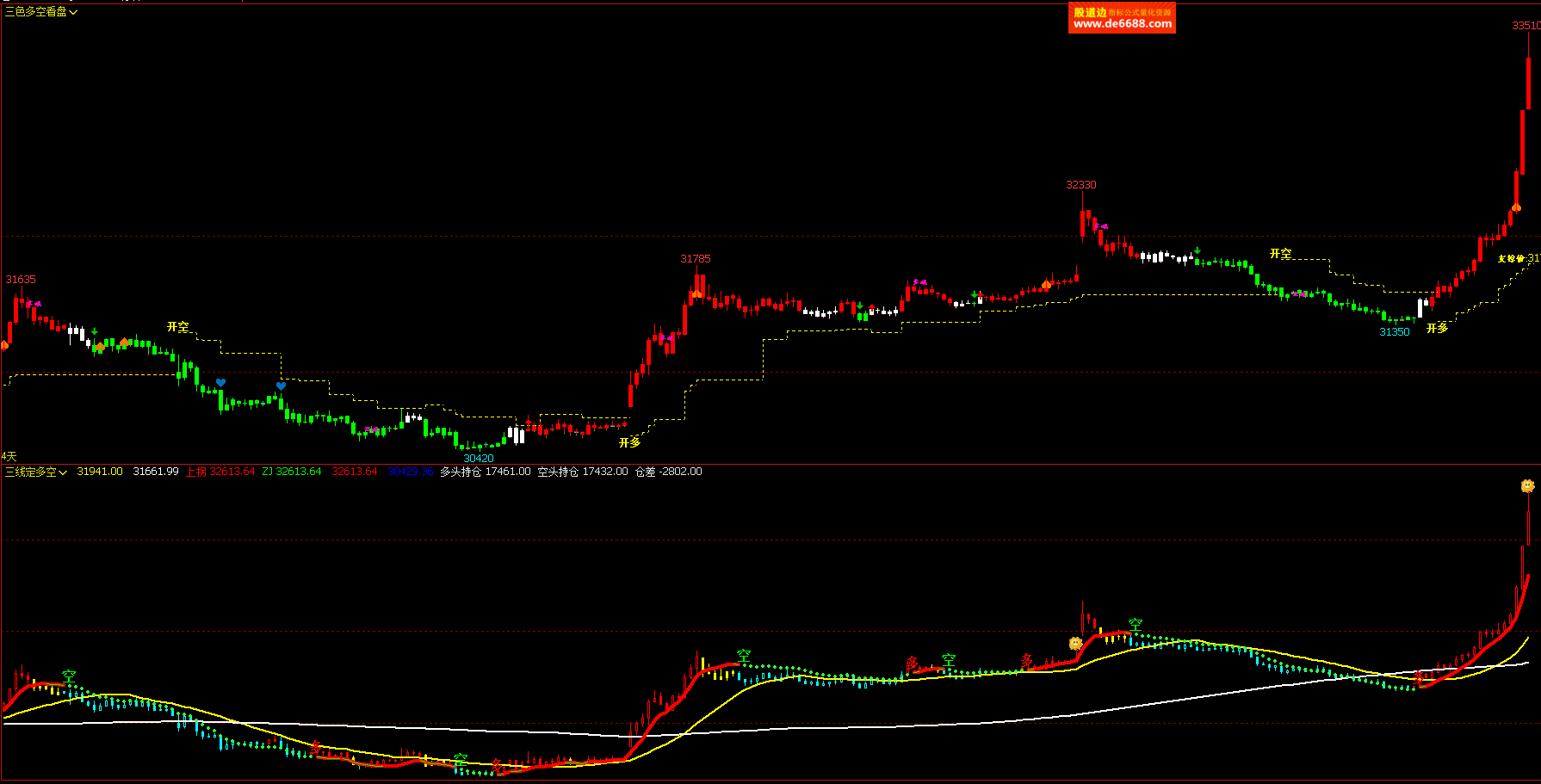This screenshot has height=784, width=1541.
Task: Select the orange marker below the 31785 high
Action: point(696,293)
